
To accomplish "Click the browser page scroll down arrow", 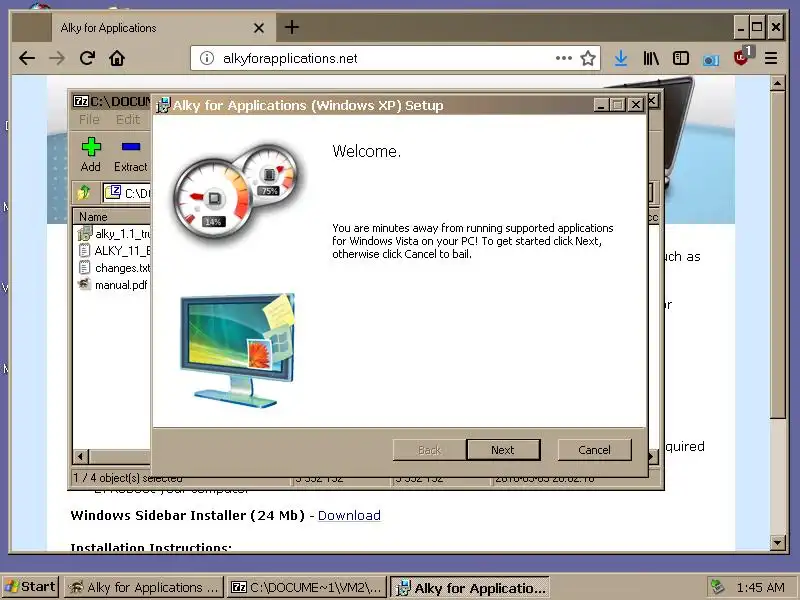I will pos(777,543).
